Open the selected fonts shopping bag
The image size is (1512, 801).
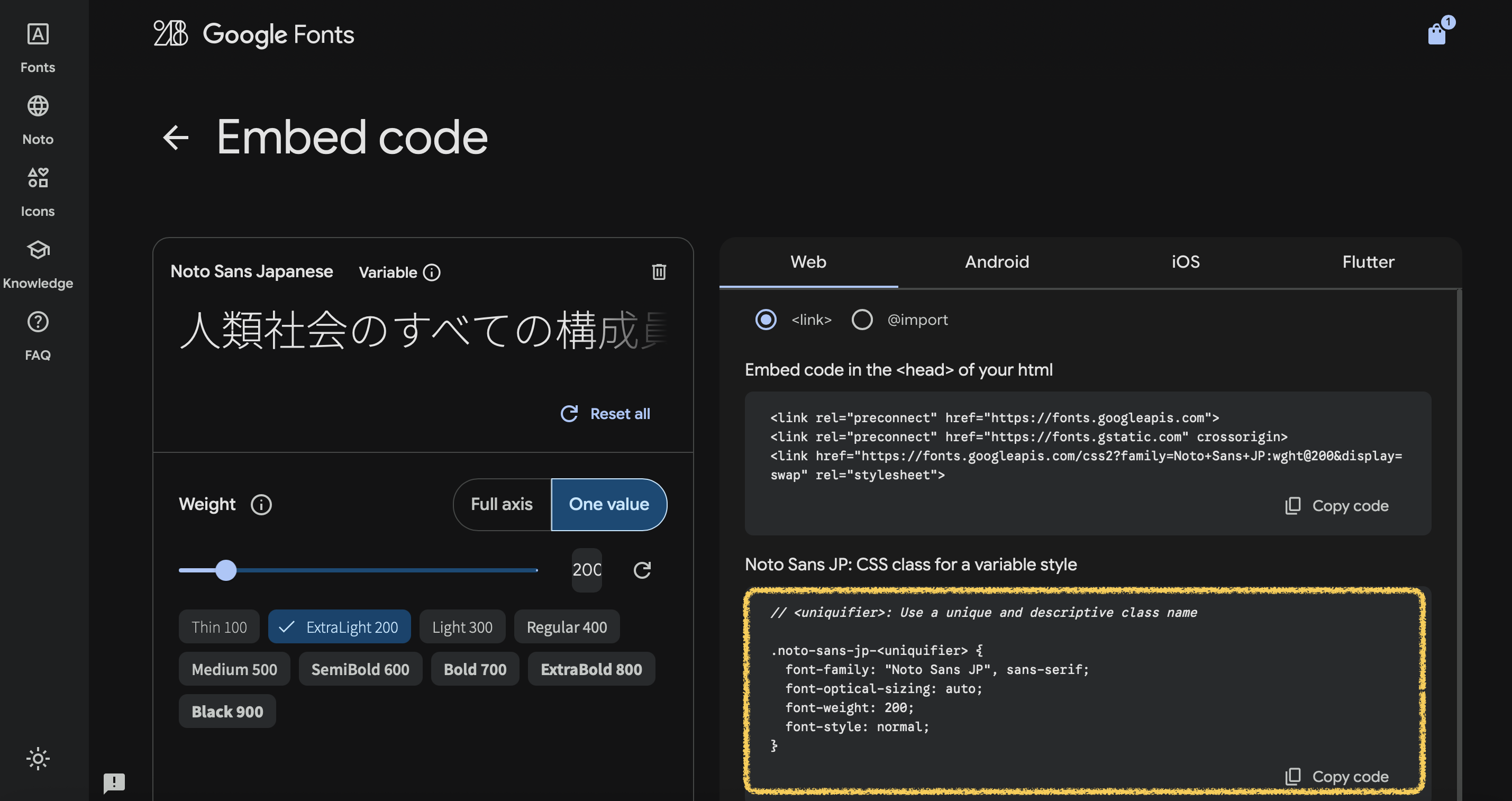point(1437,33)
